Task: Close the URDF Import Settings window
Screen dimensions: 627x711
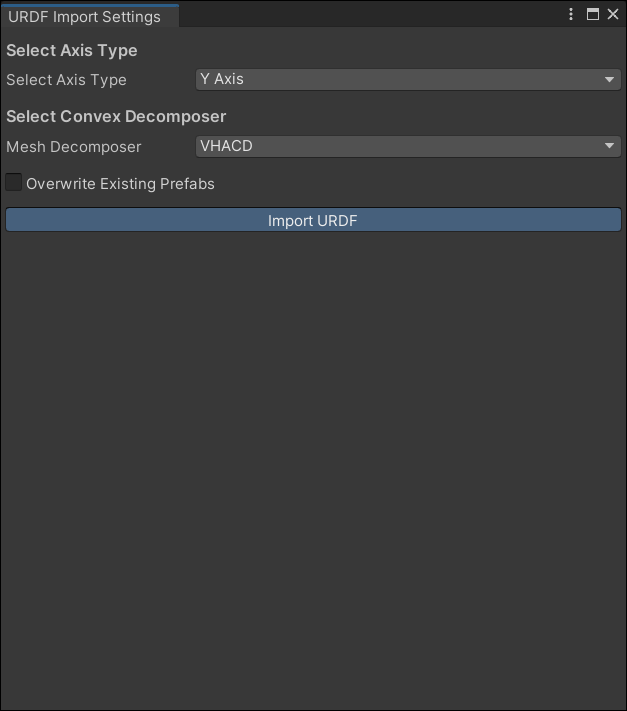Action: click(x=611, y=14)
